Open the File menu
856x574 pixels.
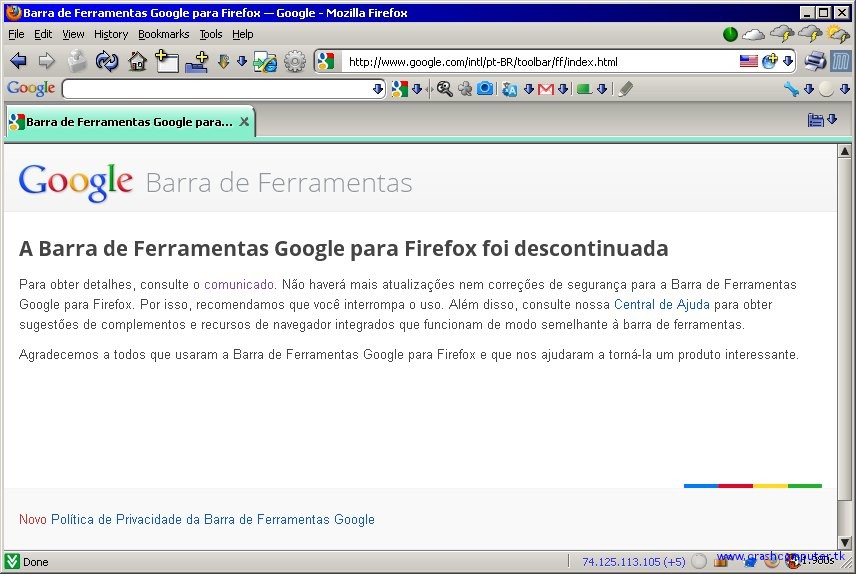click(16, 34)
